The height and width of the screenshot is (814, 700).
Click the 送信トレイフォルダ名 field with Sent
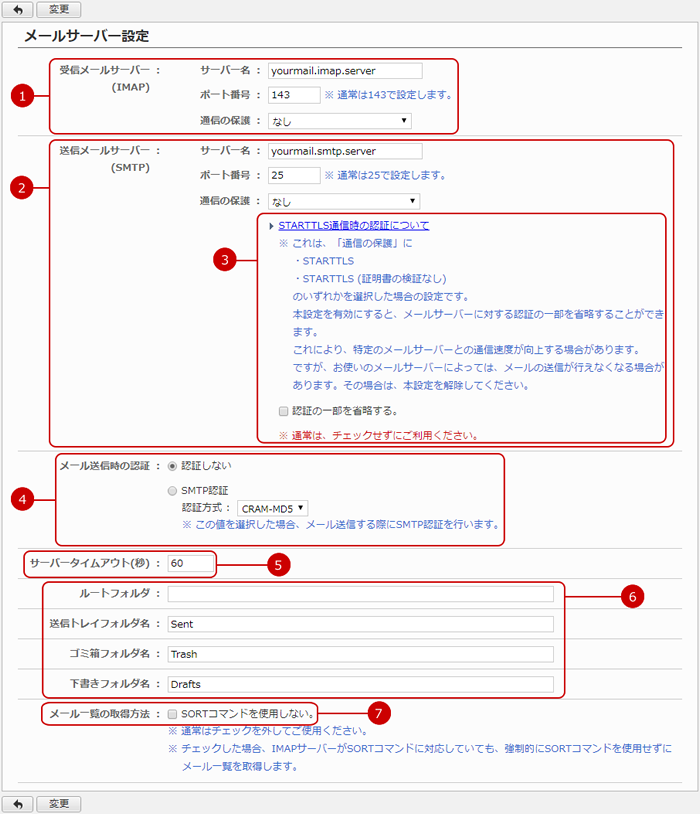tap(360, 624)
